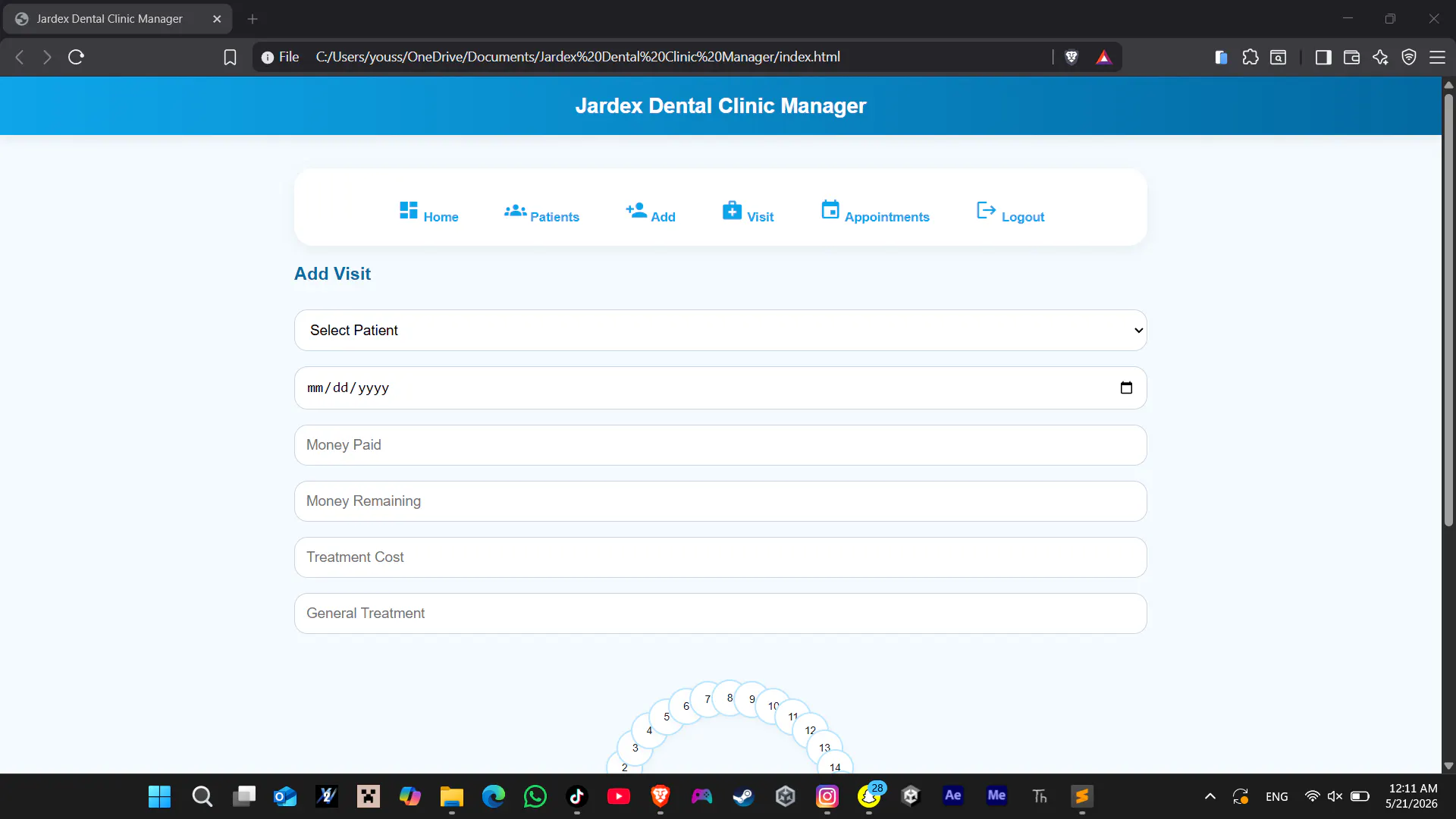The height and width of the screenshot is (819, 1456).
Task: Open the date picker calendar icon
Action: pyautogui.click(x=1126, y=388)
